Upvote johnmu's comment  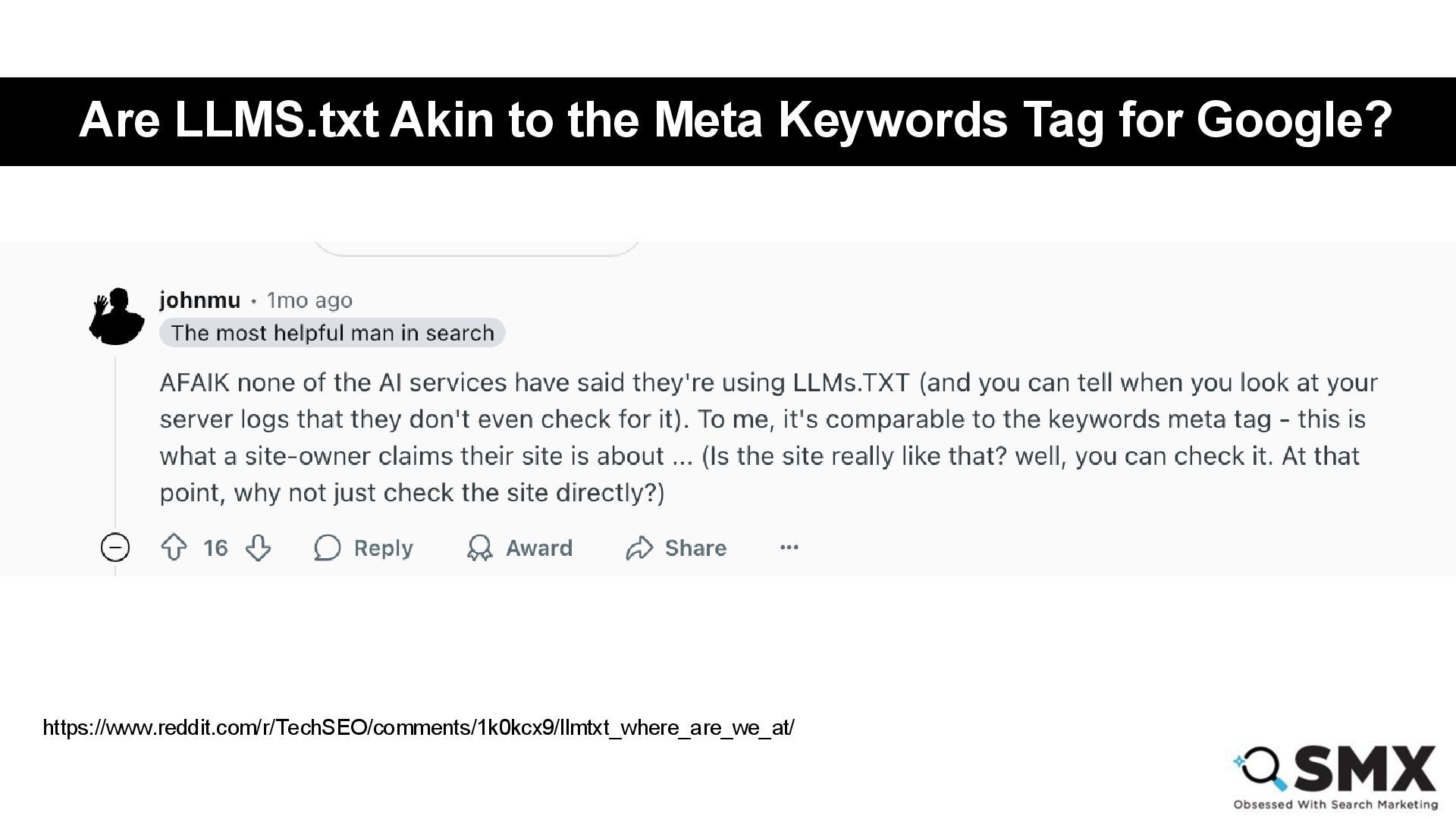point(174,548)
